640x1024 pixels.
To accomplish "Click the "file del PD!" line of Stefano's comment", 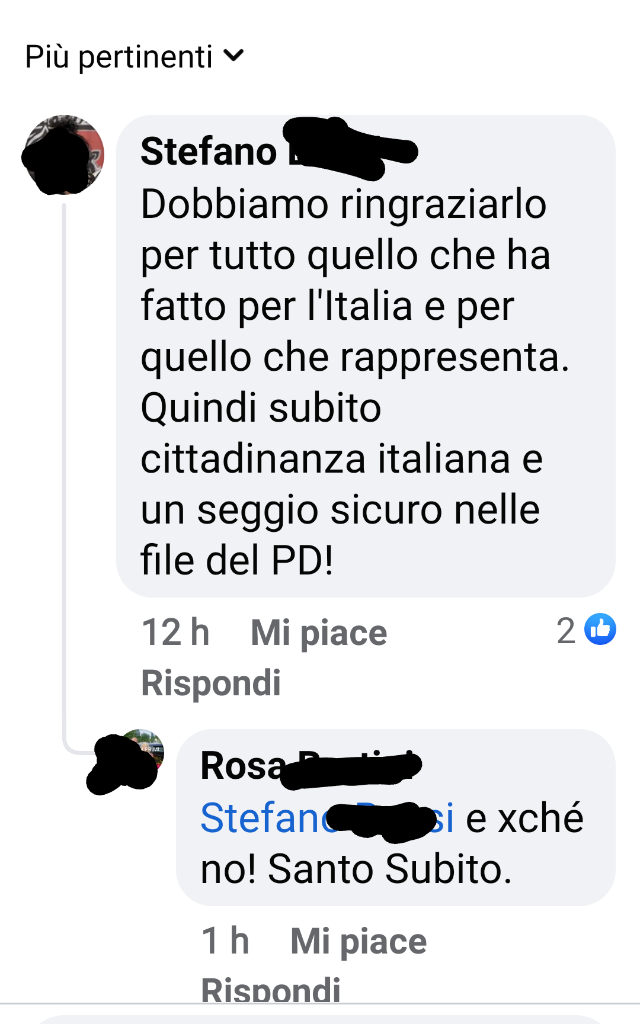I will coord(237,560).
